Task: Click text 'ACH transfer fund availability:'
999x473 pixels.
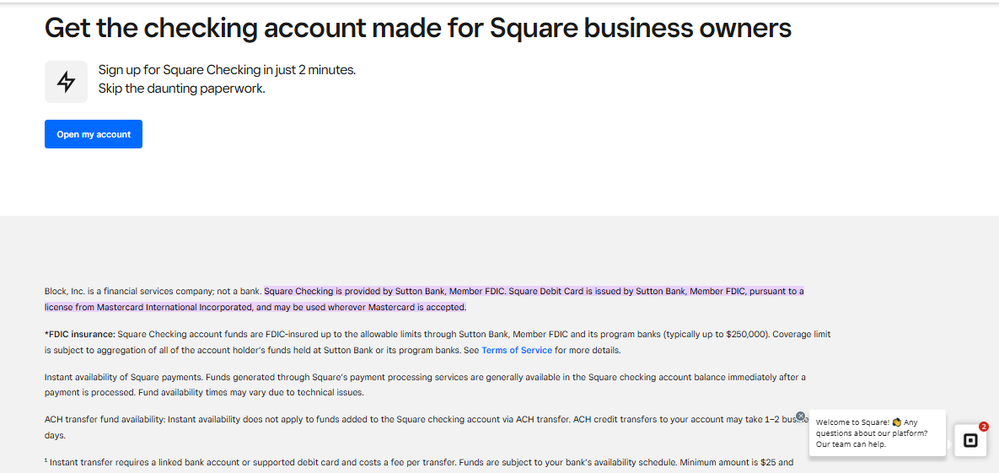Action: pyautogui.click(x=104, y=419)
